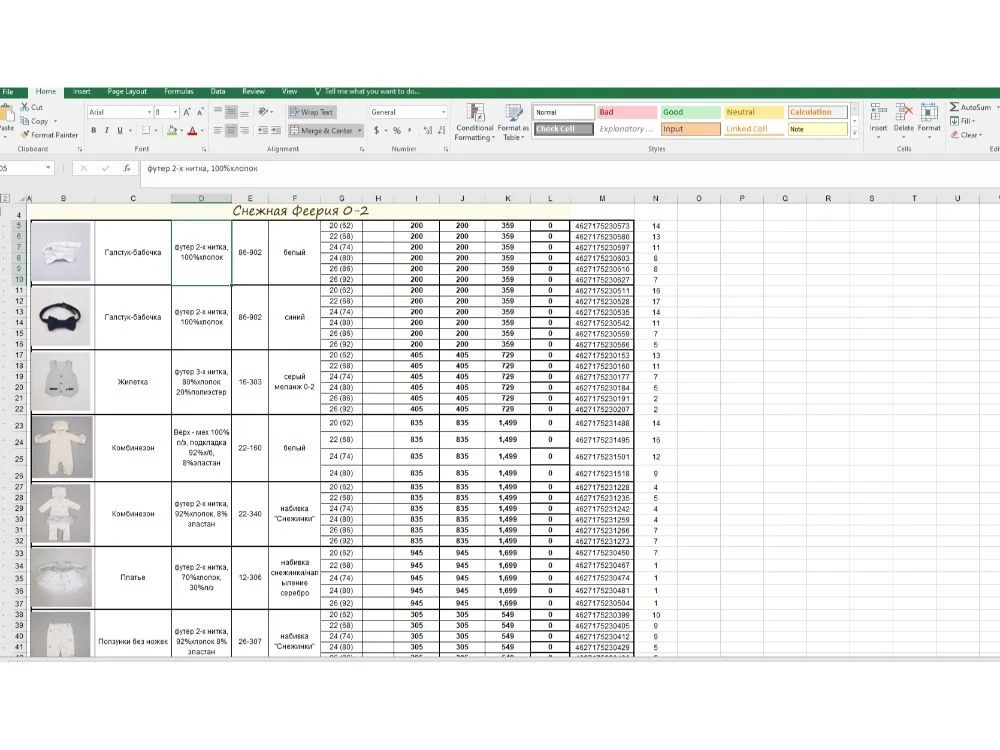Confirm the formula bar entry with the checkmark
Image resolution: width=1000 pixels, height=750 pixels.
[105, 168]
